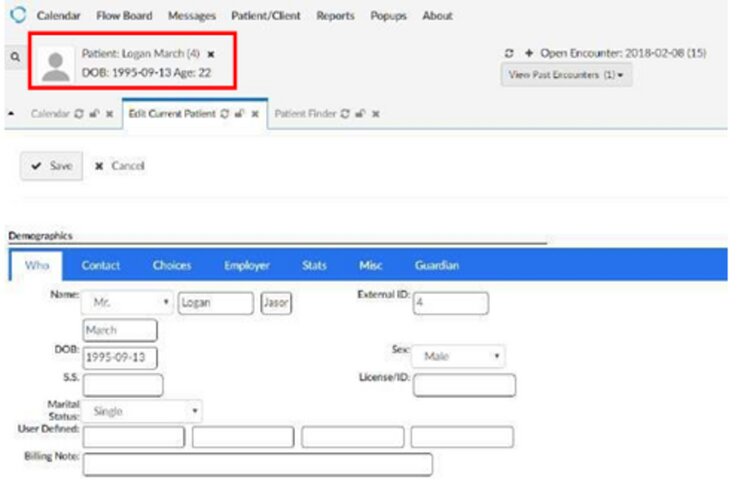Click the Save button
This screenshot has width=750, height=500.
pyautogui.click(x=51, y=166)
